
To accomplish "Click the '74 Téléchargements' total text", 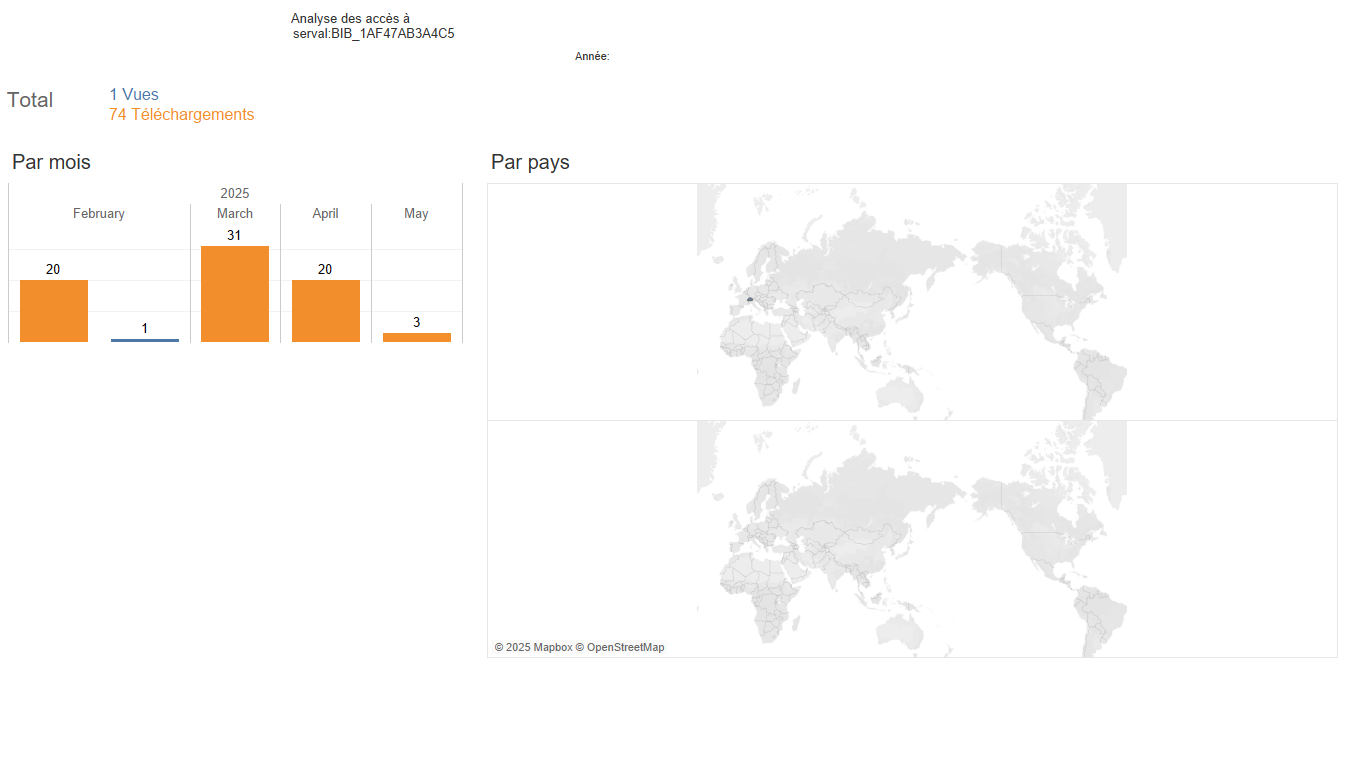I will click(x=182, y=115).
